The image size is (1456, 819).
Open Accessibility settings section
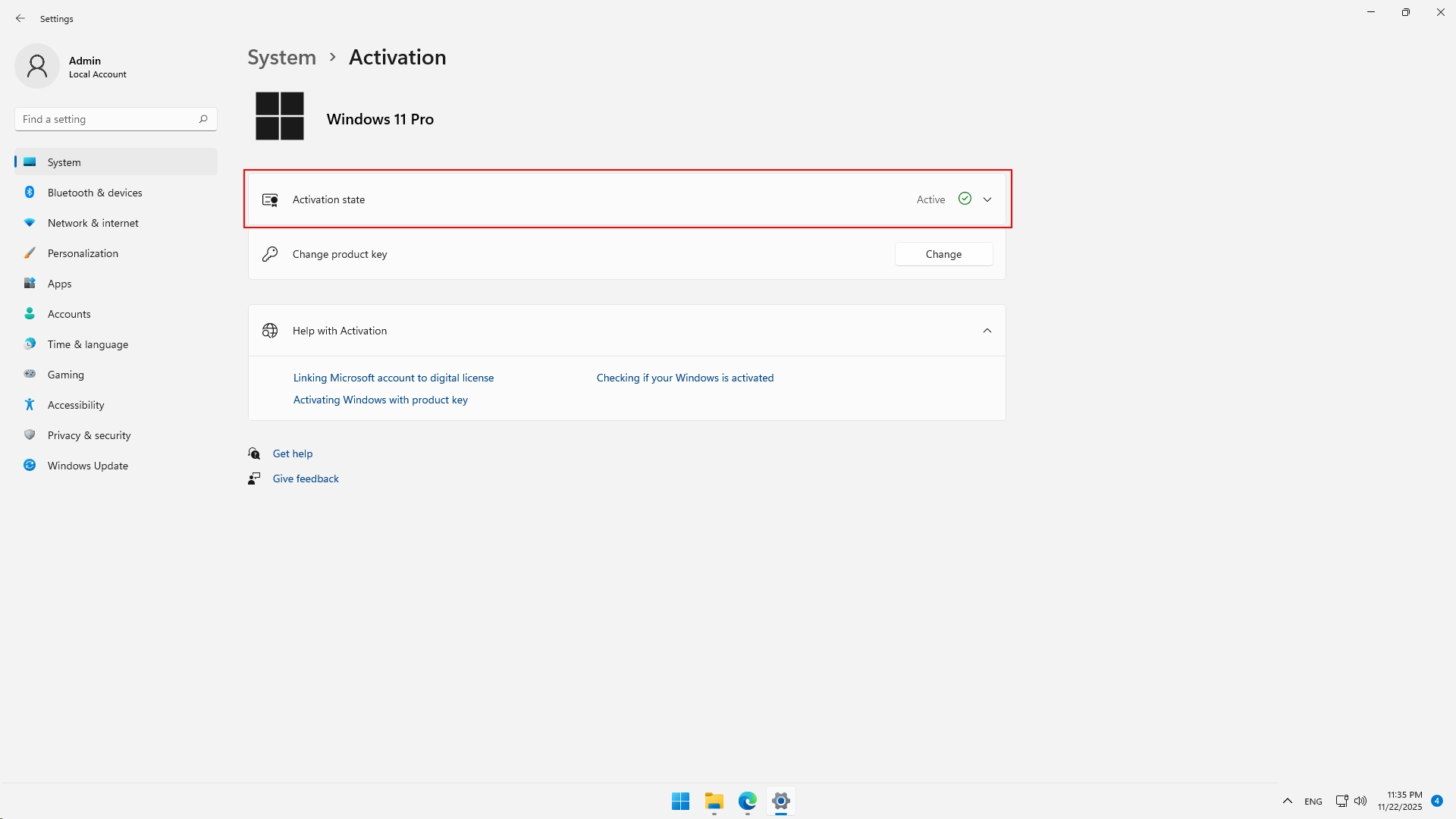tap(76, 405)
